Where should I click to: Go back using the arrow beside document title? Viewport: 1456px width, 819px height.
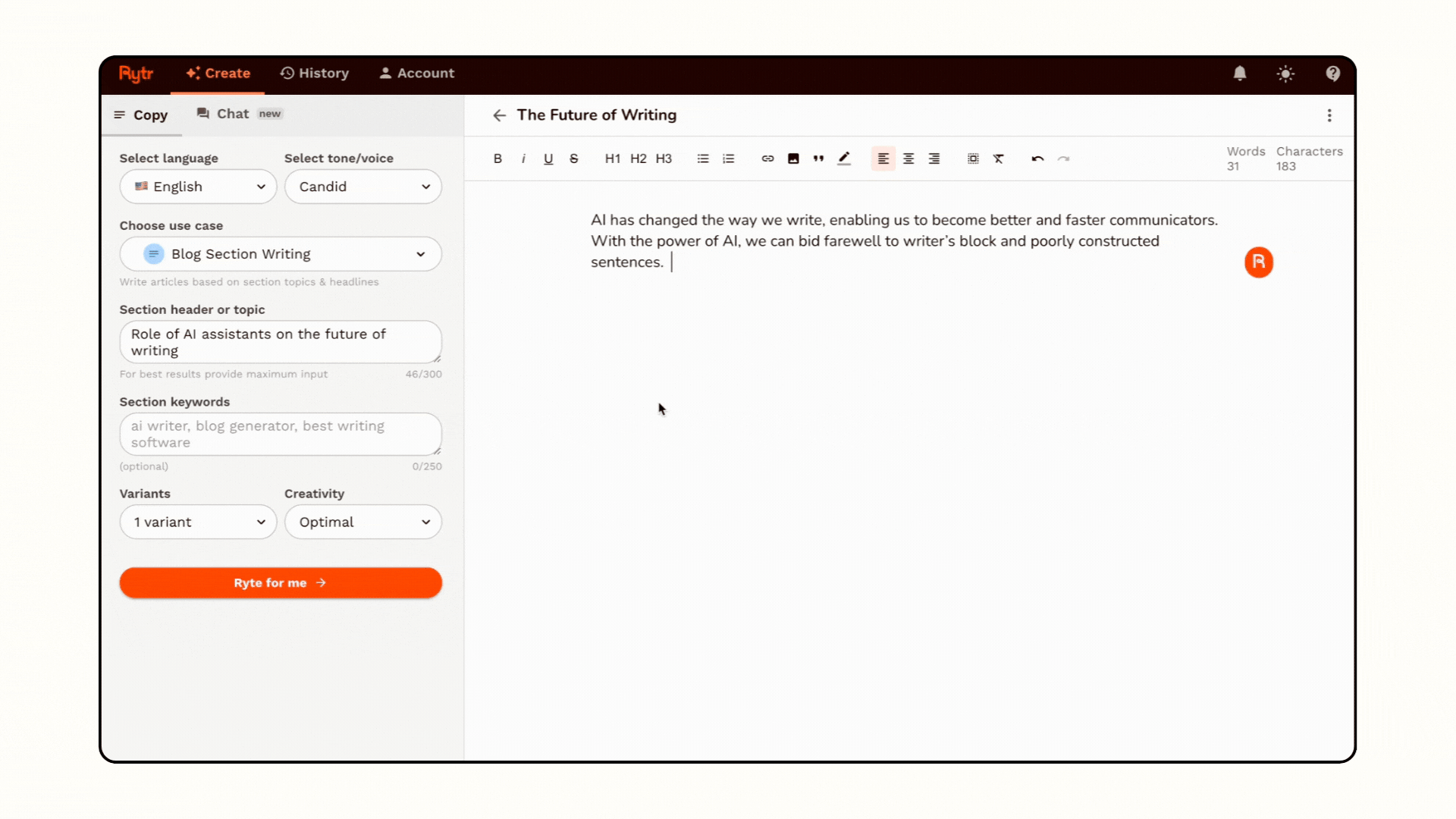pyautogui.click(x=499, y=115)
